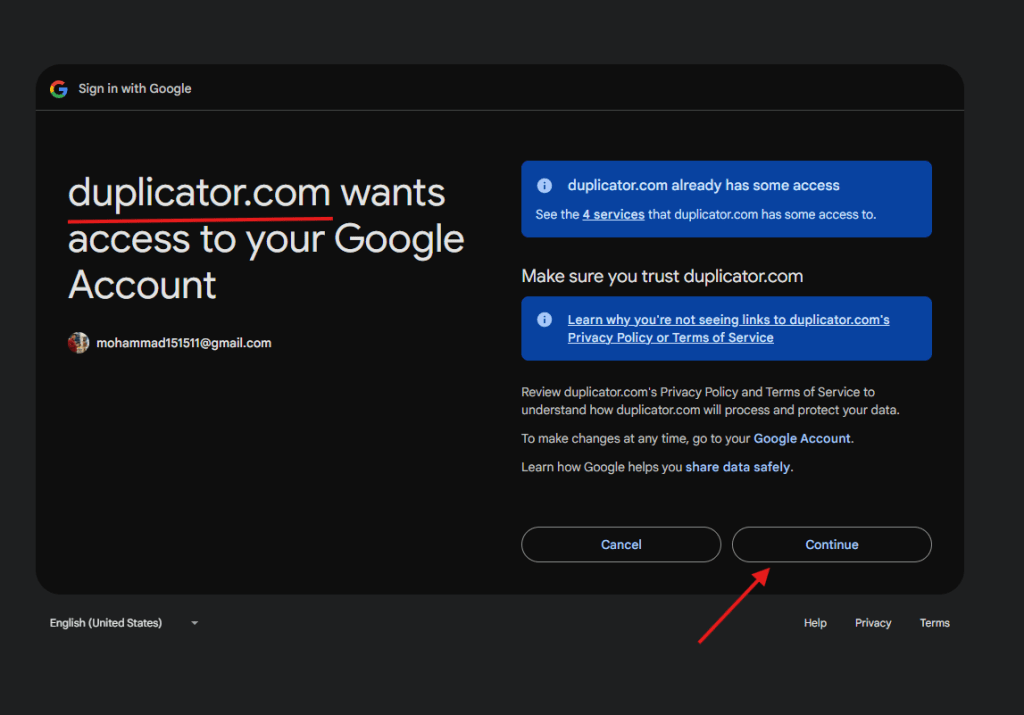Click the mohammad151511@gmail.com account email
The height and width of the screenshot is (715, 1024).
coord(184,343)
